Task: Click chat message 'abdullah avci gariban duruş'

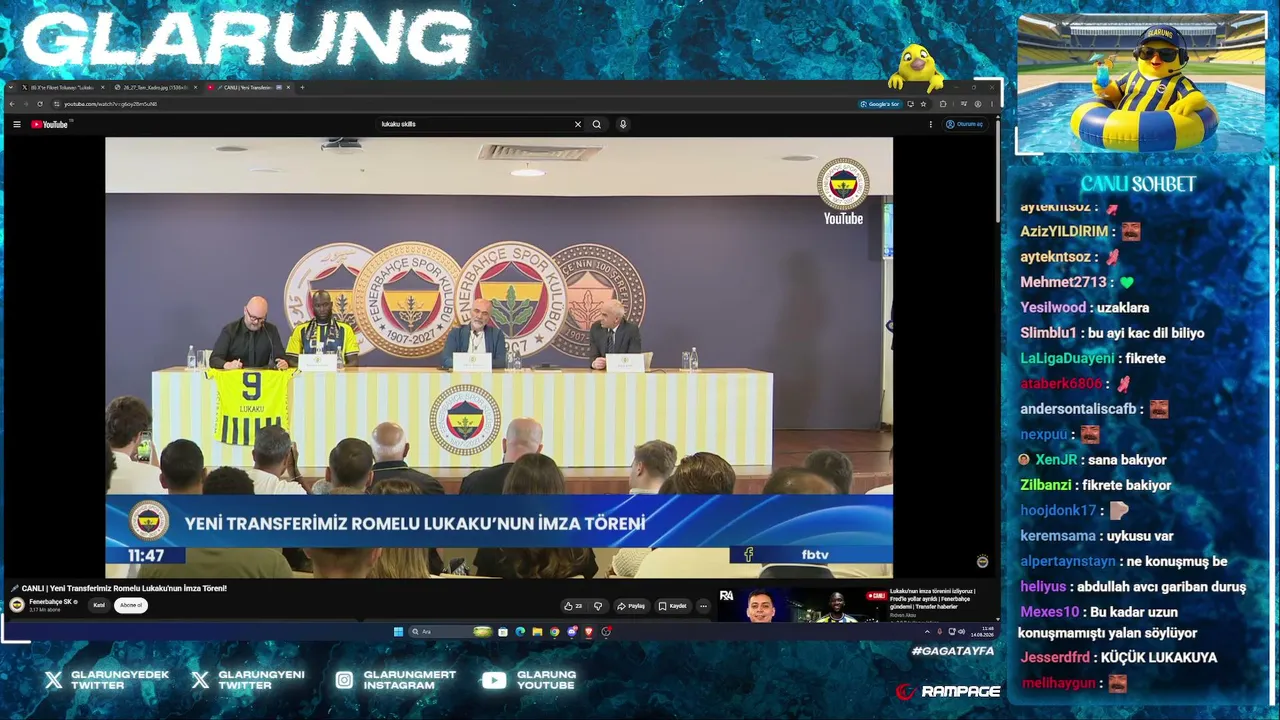Action: point(1164,587)
